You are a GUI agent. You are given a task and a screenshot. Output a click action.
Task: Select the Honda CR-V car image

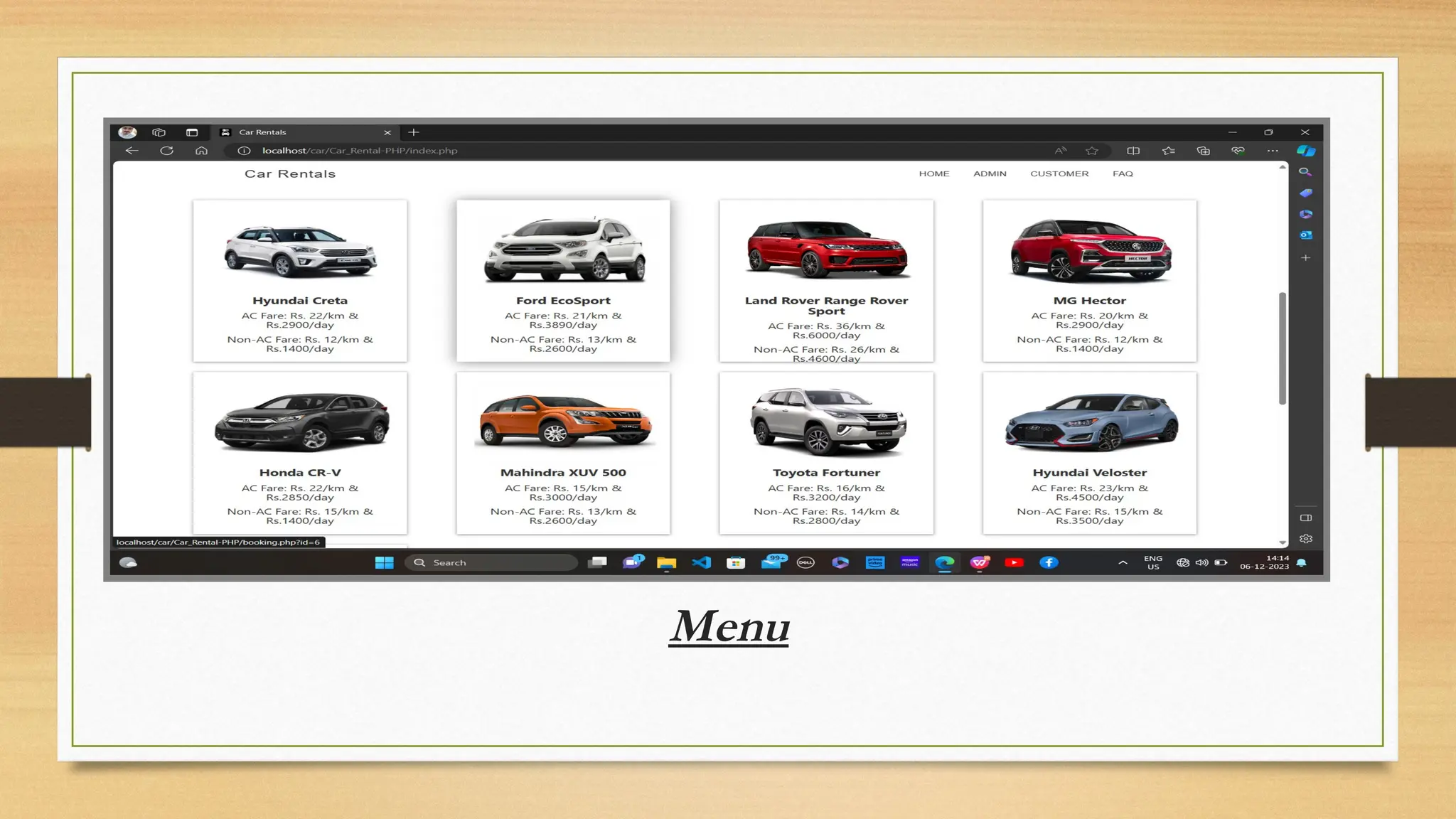[x=301, y=422]
